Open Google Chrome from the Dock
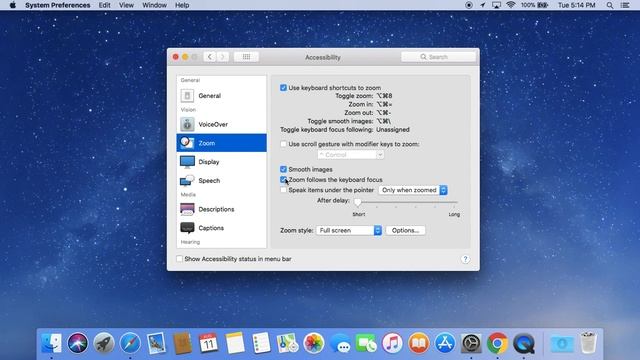Screen dimensions: 640x360 pos(497,343)
